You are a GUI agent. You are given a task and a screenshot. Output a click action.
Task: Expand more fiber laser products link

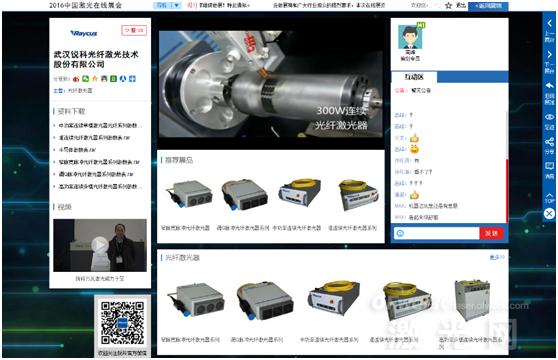(497, 257)
